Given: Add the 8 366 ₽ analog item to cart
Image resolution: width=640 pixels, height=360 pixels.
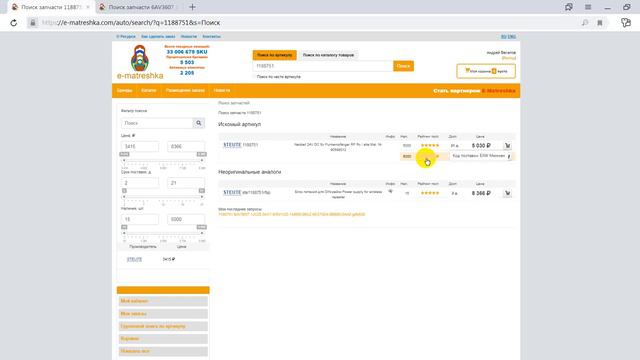Looking at the screenshot, I should pos(507,193).
